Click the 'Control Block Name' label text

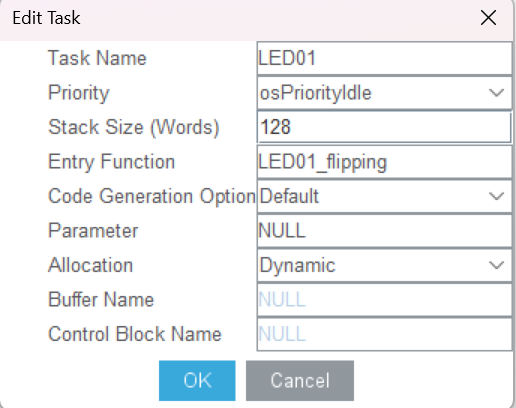click(135, 334)
